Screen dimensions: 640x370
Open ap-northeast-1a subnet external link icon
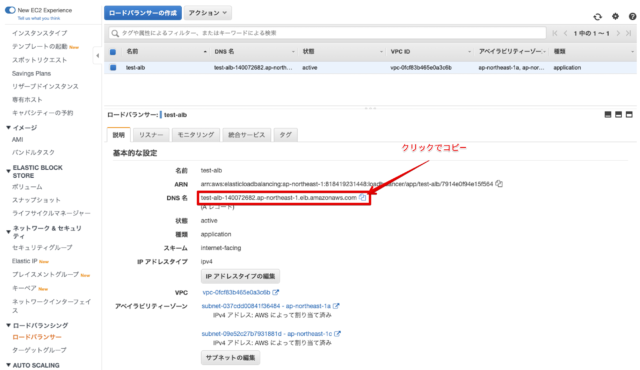tap(336, 306)
